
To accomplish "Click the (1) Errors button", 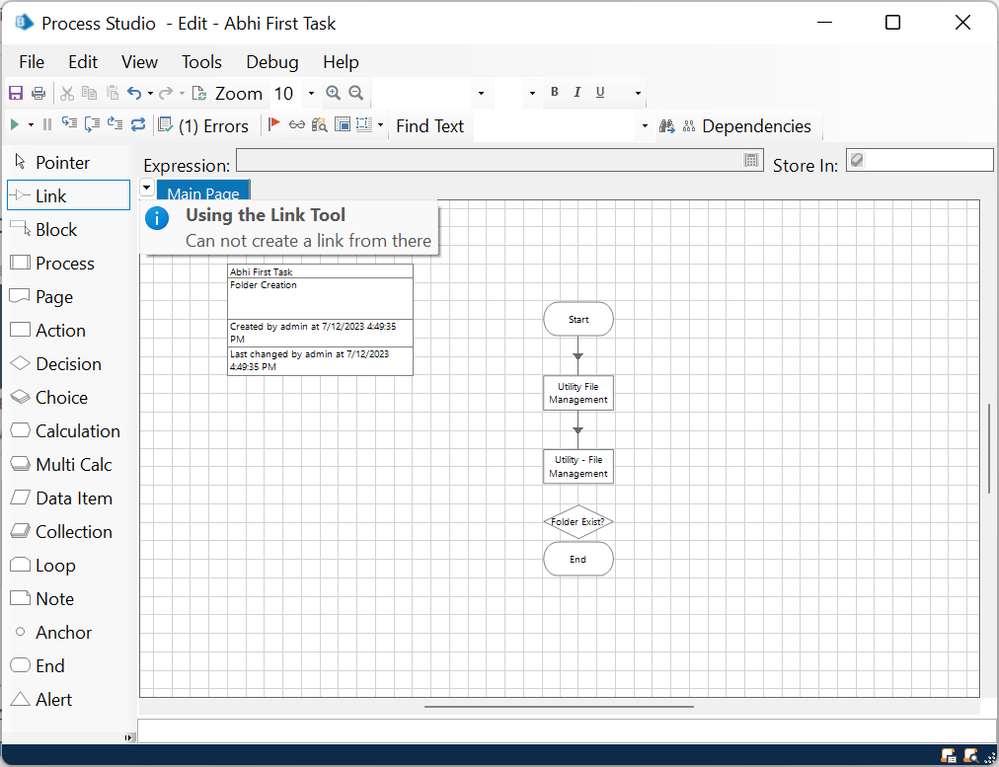I will click(204, 126).
